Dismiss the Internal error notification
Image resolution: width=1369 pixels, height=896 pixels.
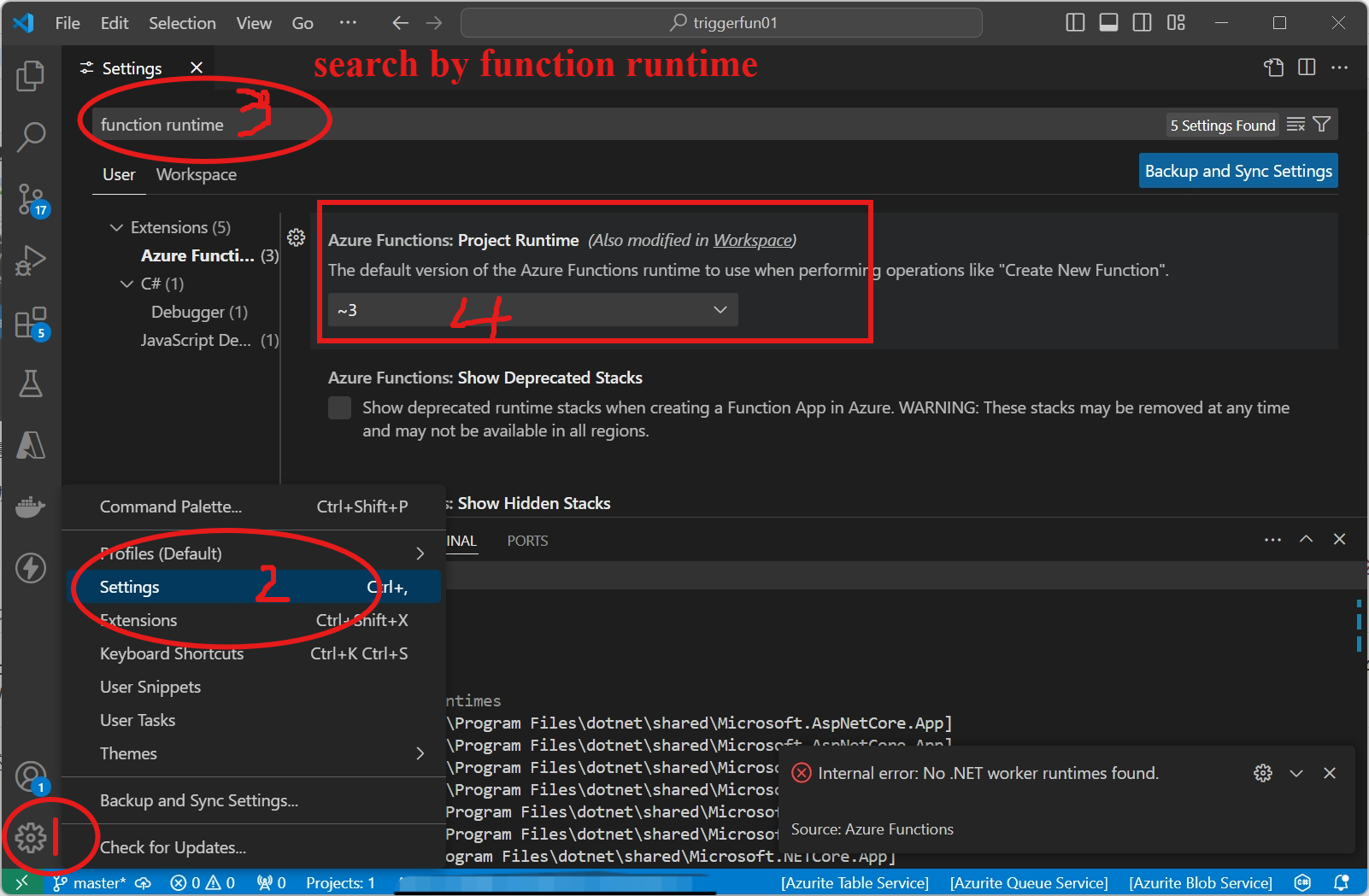coord(1329,773)
